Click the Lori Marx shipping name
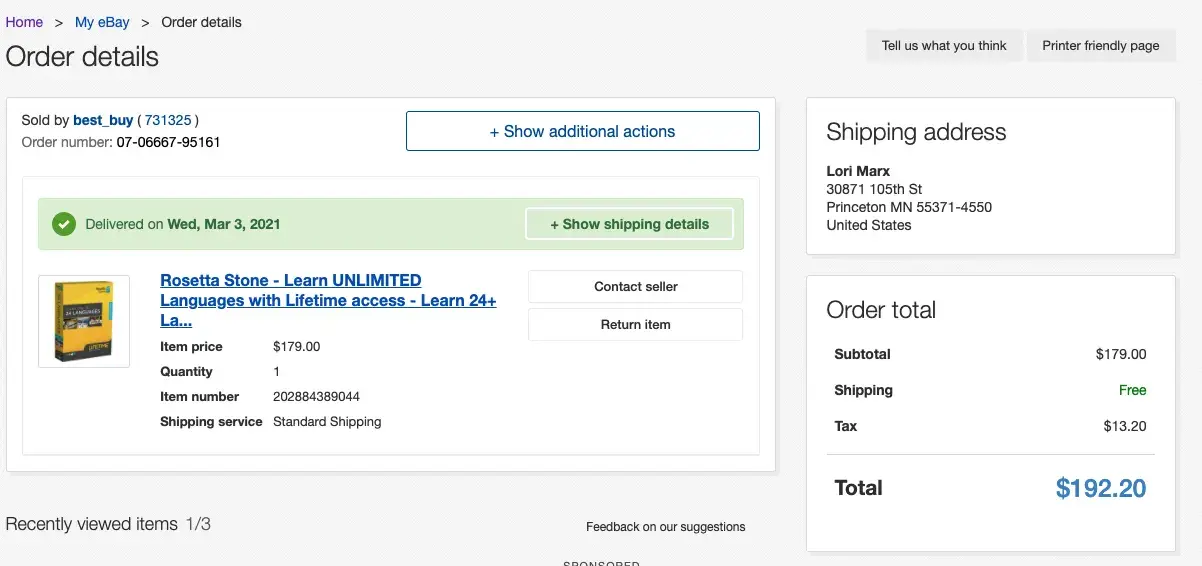Screen dimensions: 1202x566 tap(858, 171)
